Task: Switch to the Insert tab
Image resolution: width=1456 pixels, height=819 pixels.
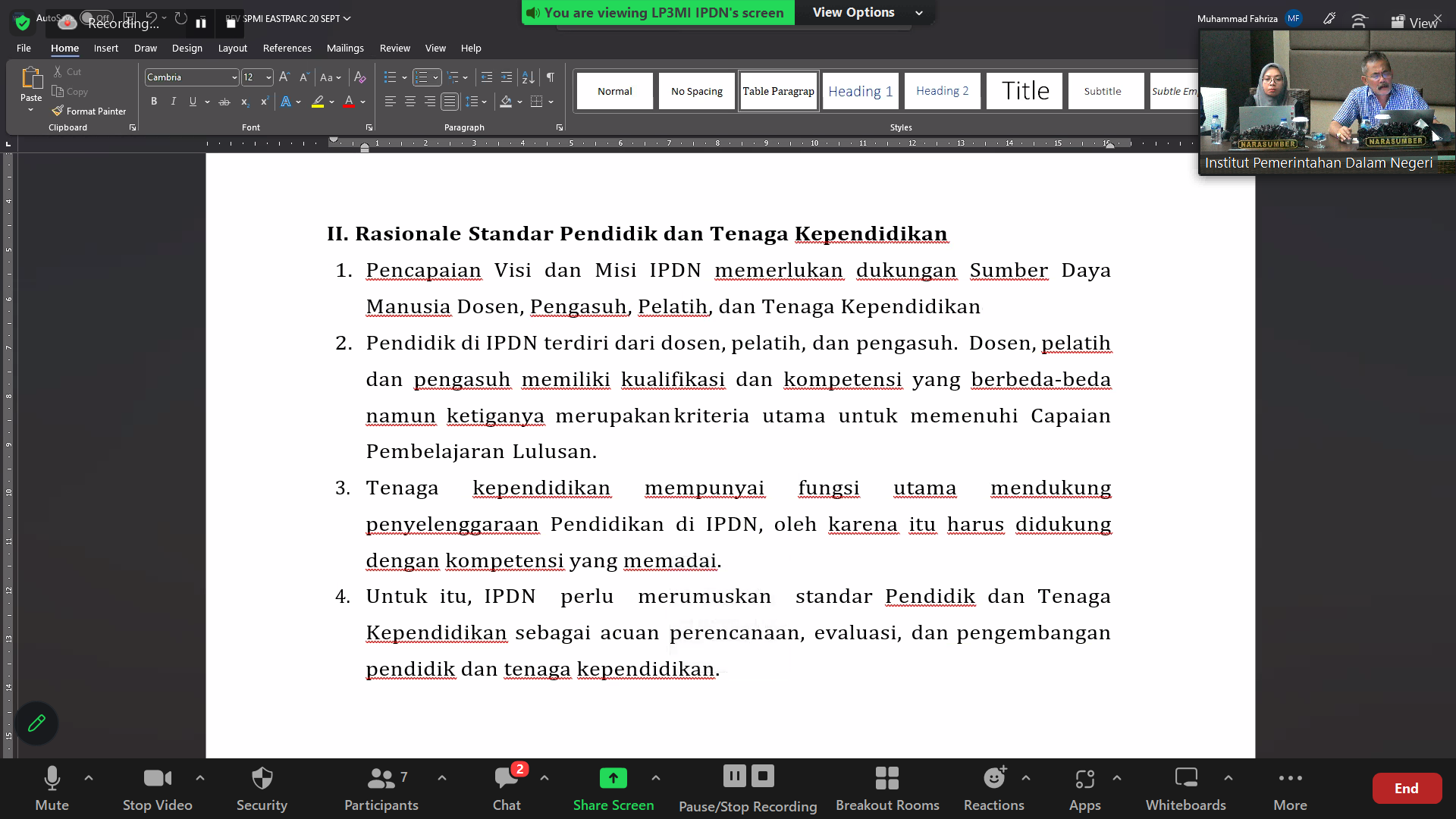Action: pos(106,48)
